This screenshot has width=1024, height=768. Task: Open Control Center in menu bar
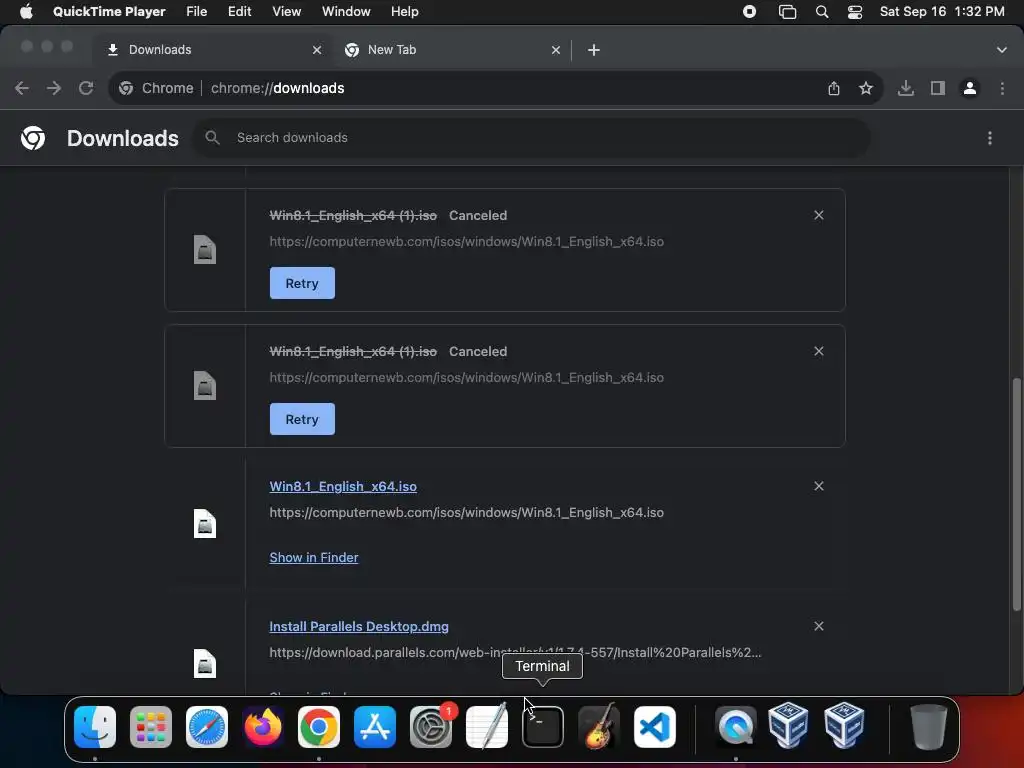854,12
